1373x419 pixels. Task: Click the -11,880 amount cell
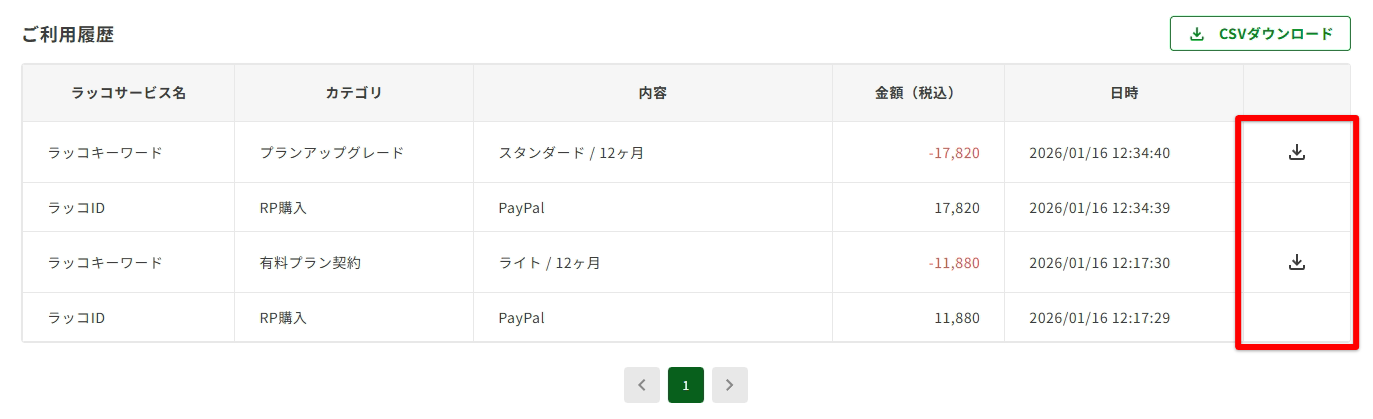[x=953, y=263]
